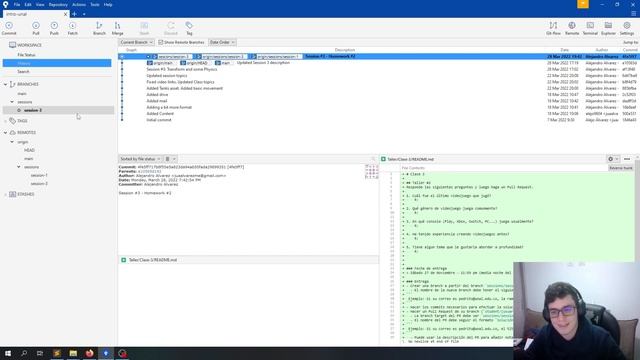The width and height of the screenshot is (640, 360).
Task: Select History in Workspace
Action: click(x=57, y=63)
